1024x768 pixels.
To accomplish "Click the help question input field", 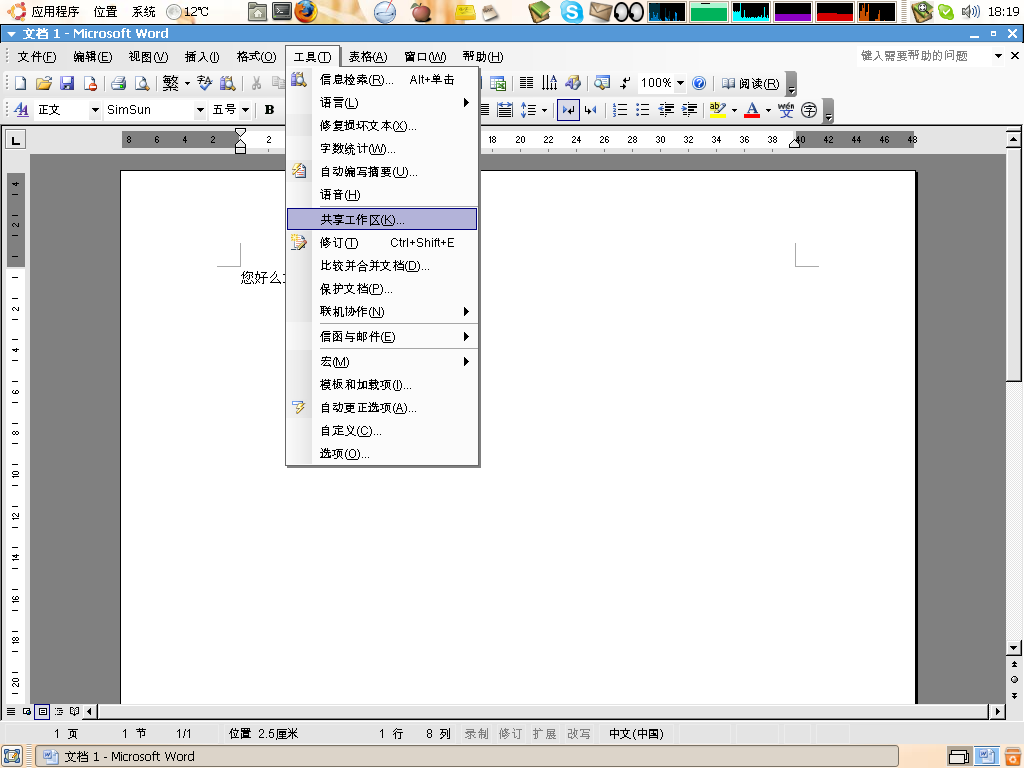I will tap(923, 56).
